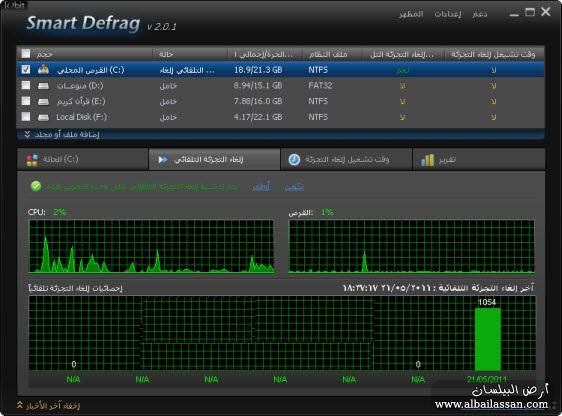Screen dimensions: 562x416
Task: Expand the add file or folder bar
Action: (62, 135)
